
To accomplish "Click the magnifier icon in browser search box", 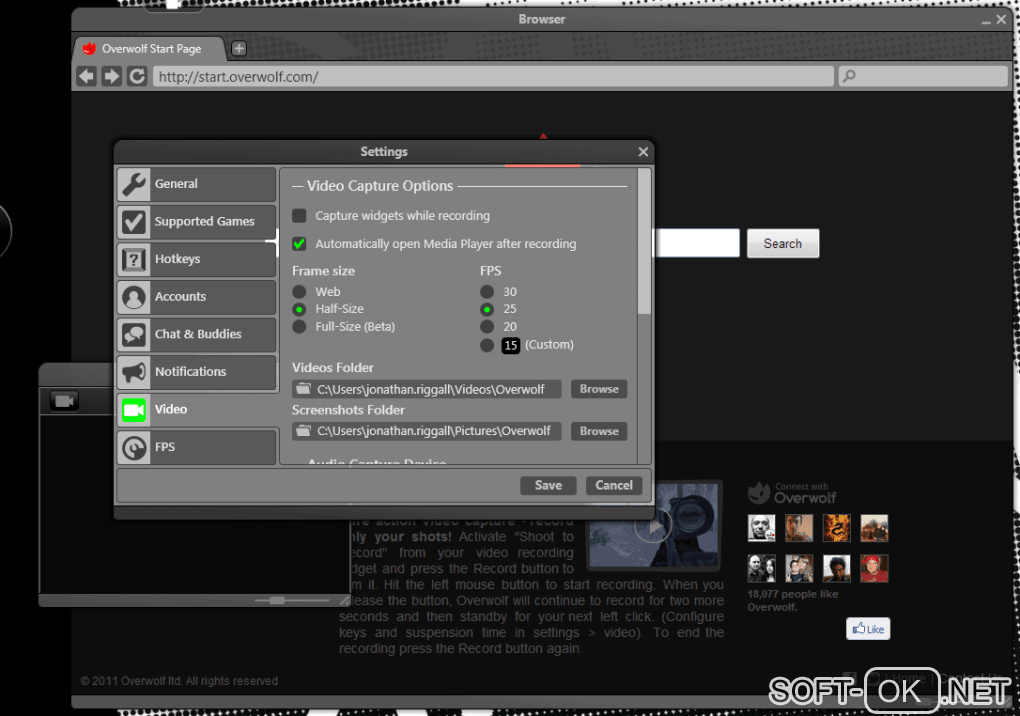I will pos(849,76).
